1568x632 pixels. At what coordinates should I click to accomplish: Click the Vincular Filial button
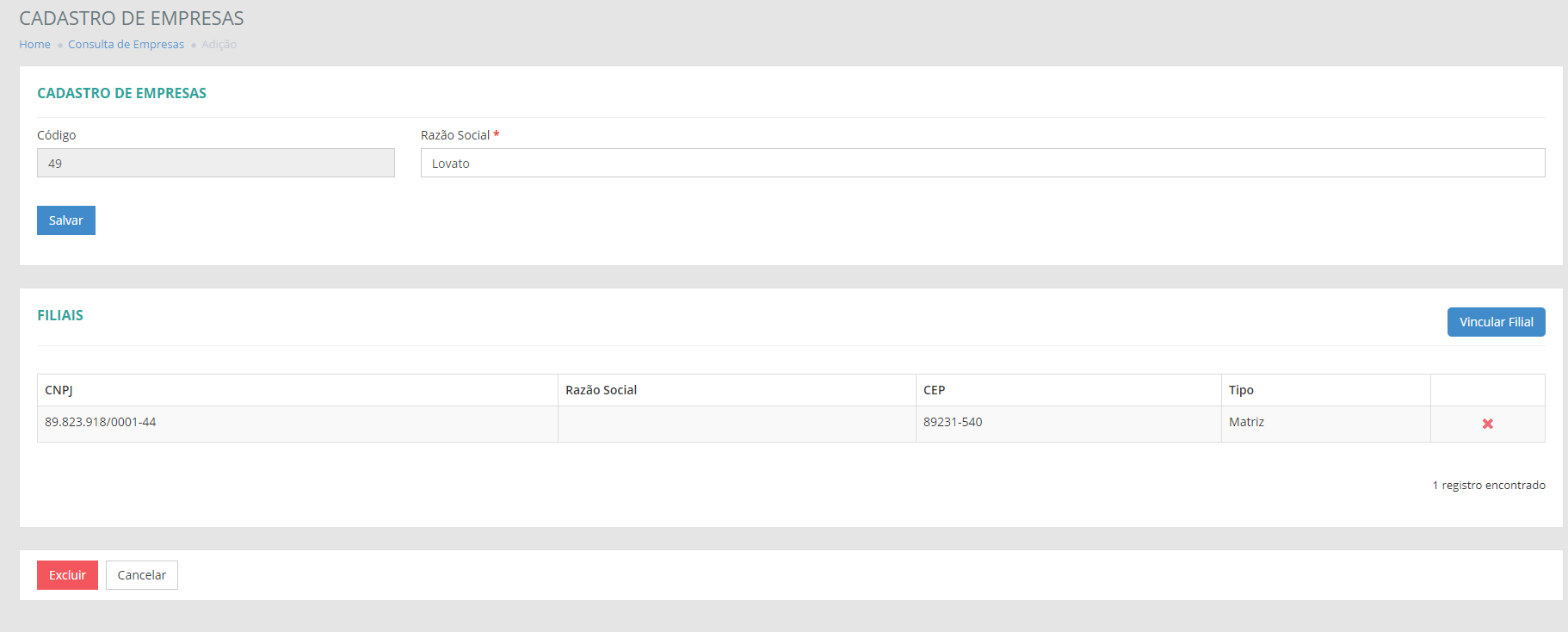[1496, 322]
